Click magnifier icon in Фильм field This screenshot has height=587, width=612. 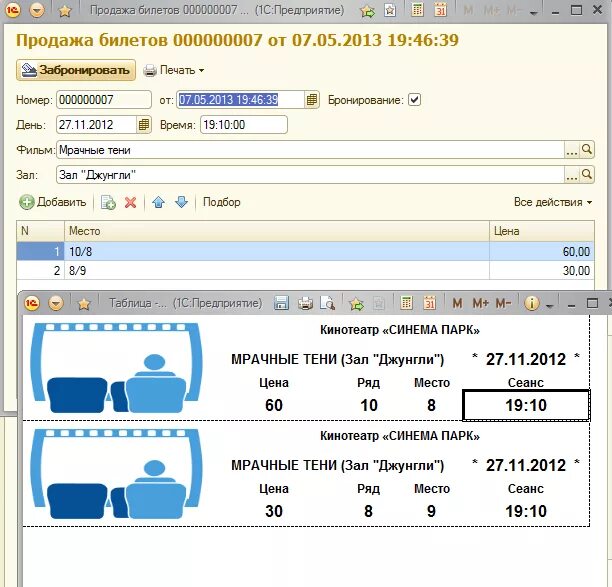click(587, 150)
